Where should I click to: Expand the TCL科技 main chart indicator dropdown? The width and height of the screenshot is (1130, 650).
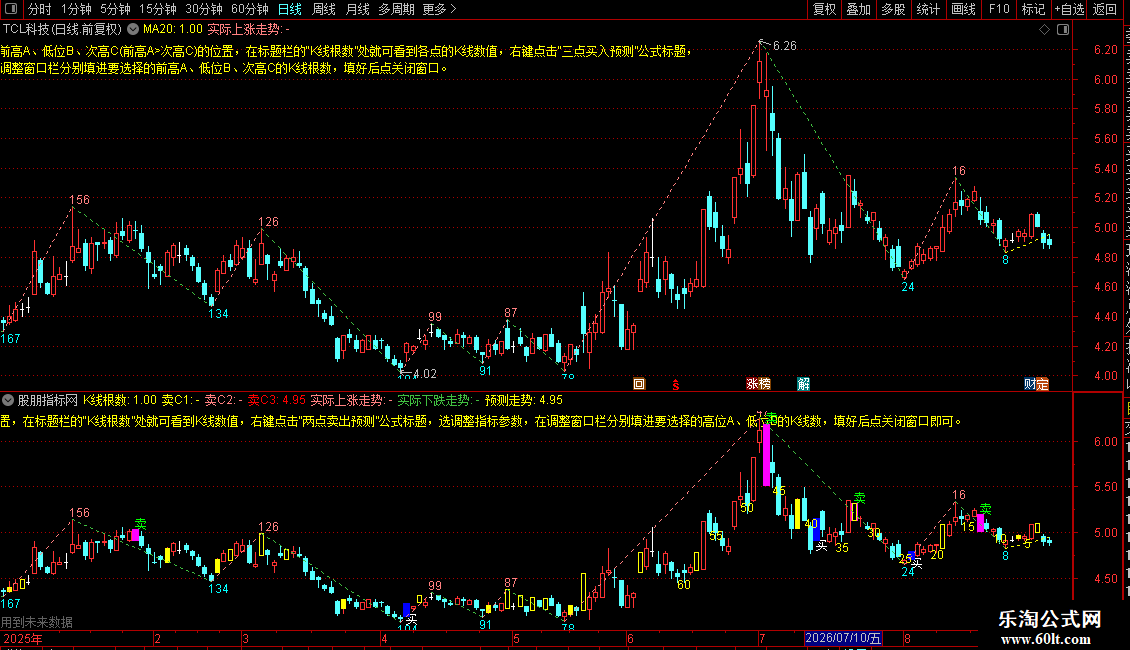[x=133, y=30]
